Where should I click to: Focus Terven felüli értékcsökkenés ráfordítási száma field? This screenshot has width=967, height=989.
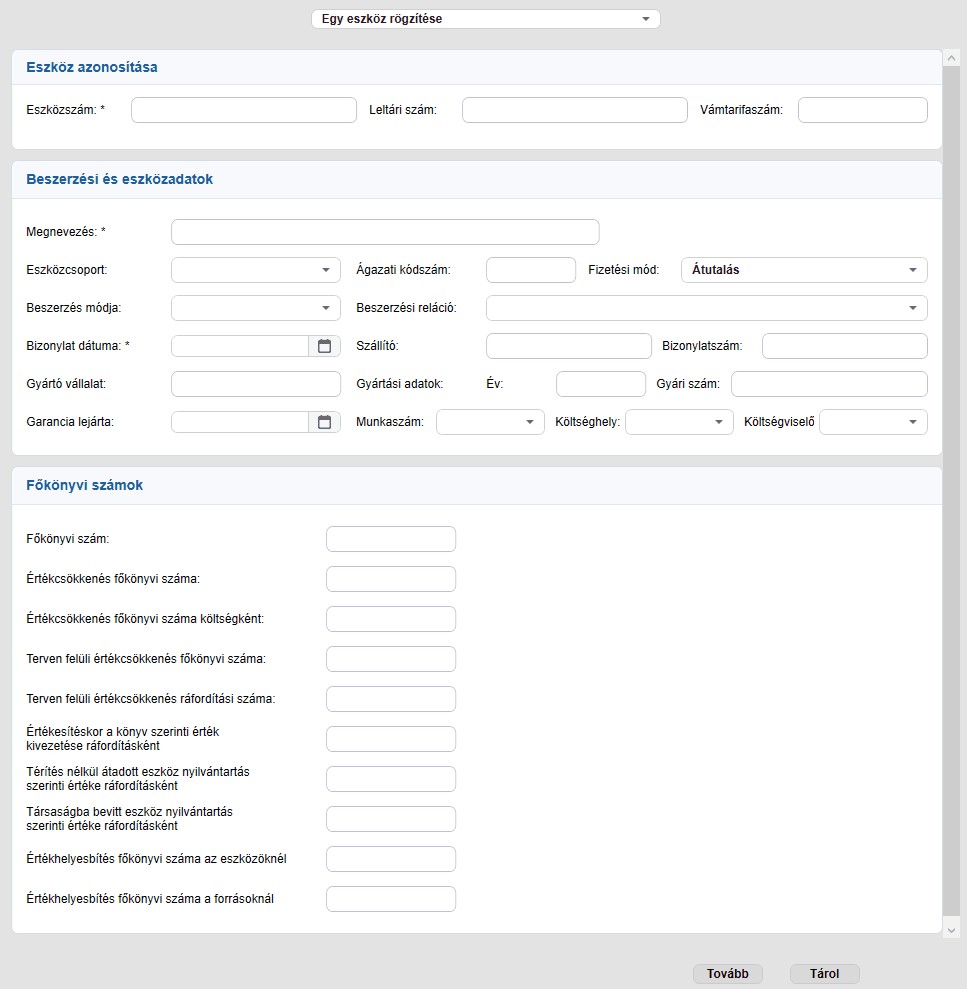coord(391,699)
